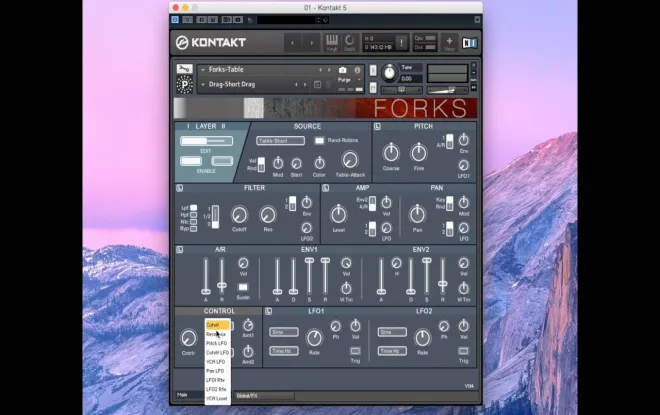Click the Pitch Coarse knob
Viewport: 660px width, 415px height.
click(x=391, y=153)
